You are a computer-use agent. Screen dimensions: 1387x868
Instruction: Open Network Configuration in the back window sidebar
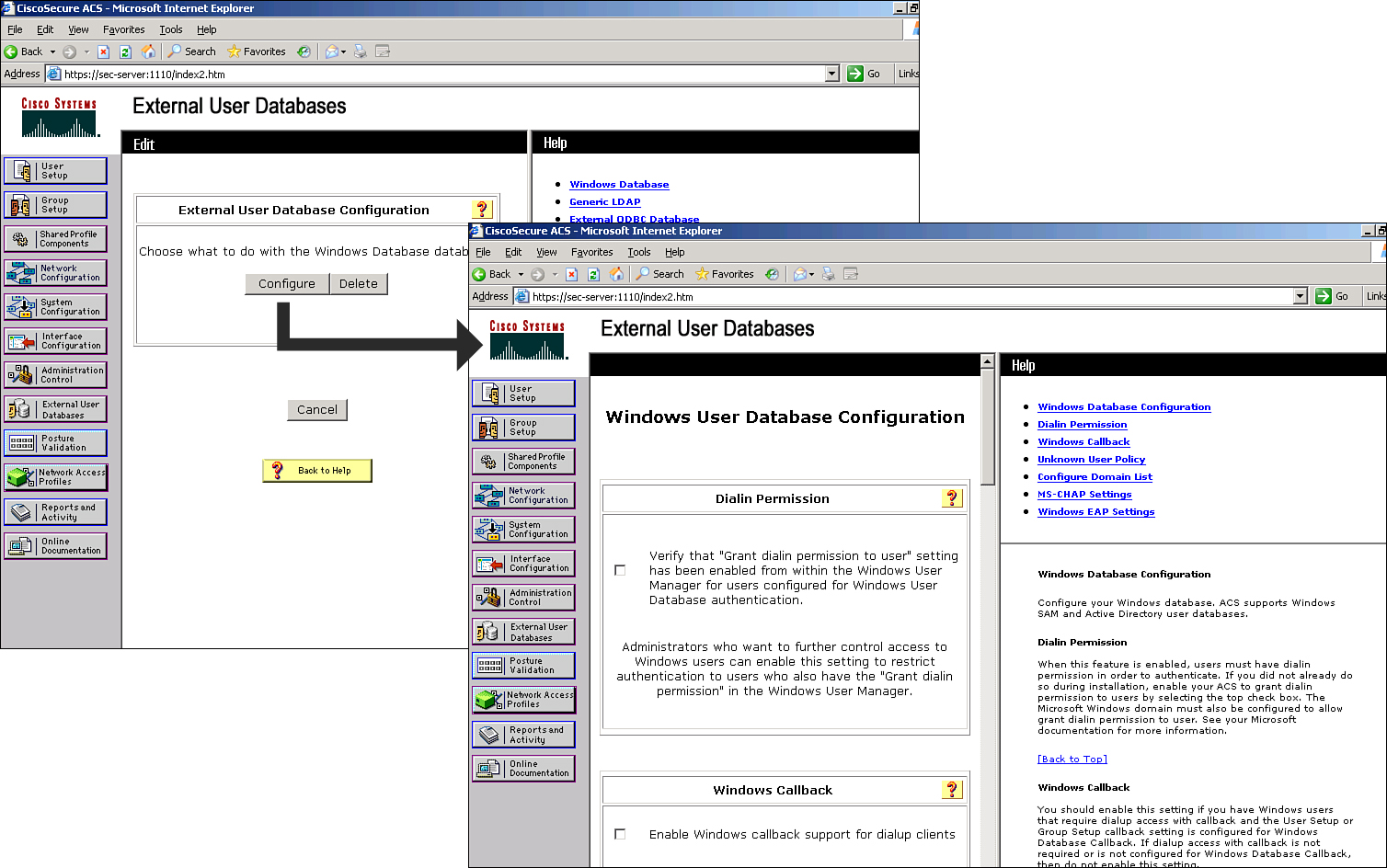pyautogui.click(x=55, y=273)
